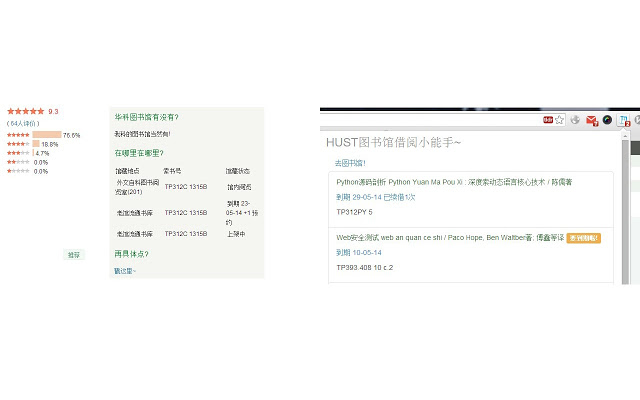The height and width of the screenshot is (400, 640).
Task: Open the 戳这里~ link
Action: [x=124, y=271]
